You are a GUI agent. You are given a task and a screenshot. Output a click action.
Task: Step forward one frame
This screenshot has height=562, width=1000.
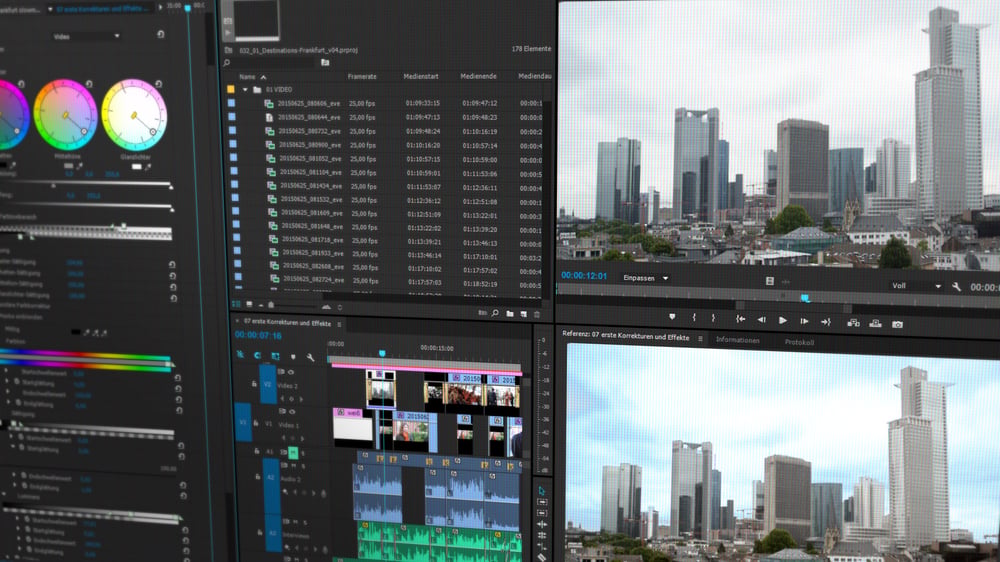pos(804,321)
